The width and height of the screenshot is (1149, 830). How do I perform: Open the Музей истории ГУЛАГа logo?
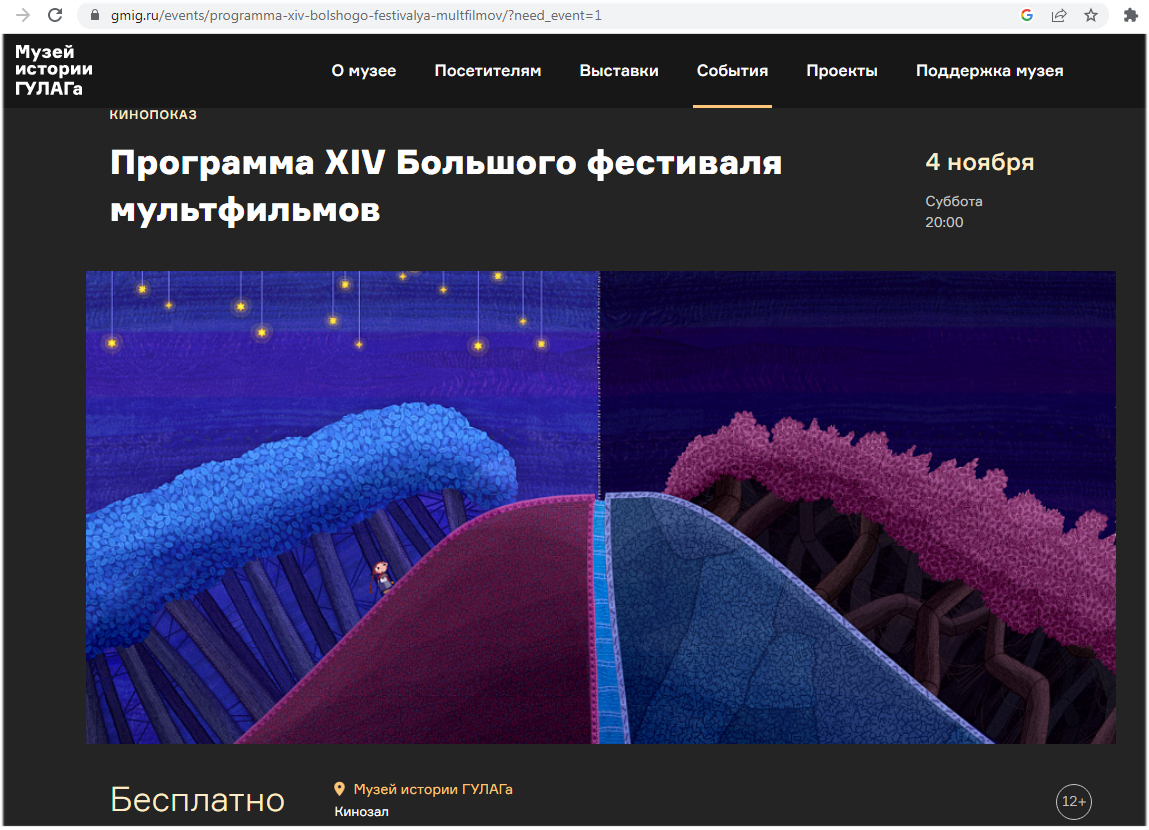pyautogui.click(x=53, y=70)
